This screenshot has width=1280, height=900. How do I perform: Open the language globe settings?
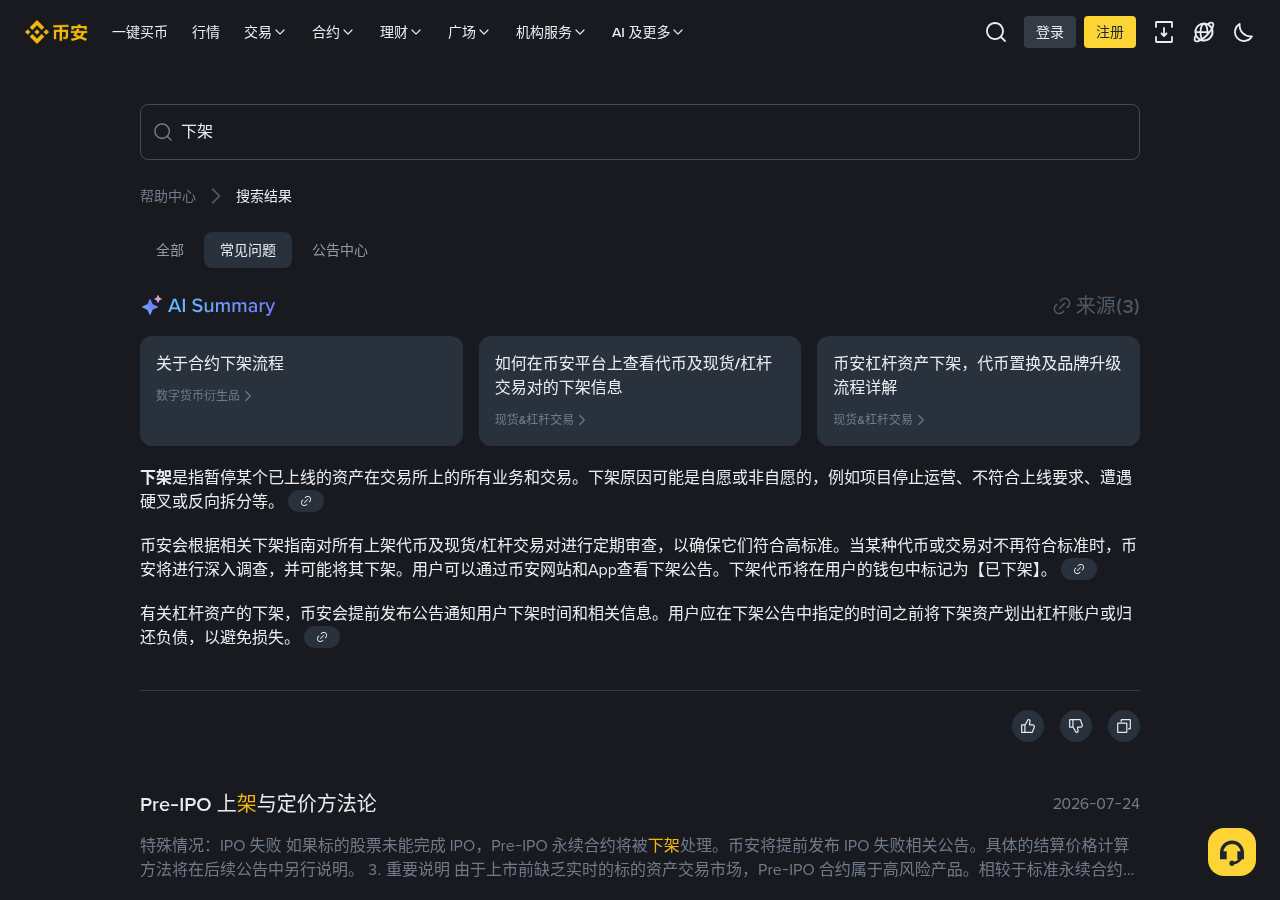pos(1204,32)
